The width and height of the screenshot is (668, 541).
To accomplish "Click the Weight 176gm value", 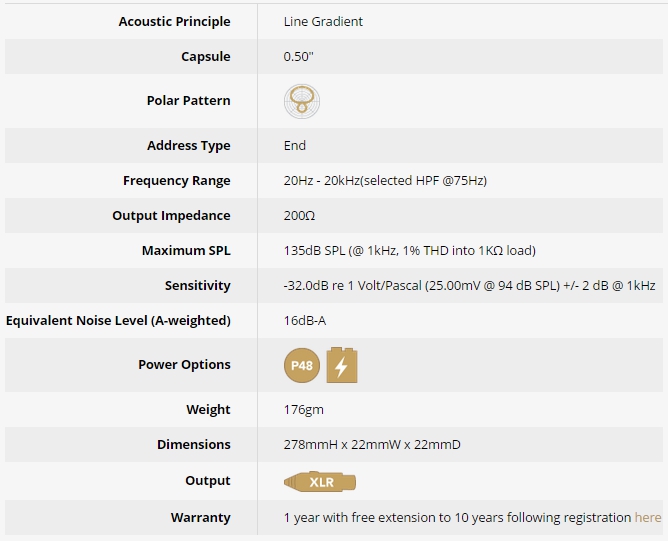I will [303, 409].
